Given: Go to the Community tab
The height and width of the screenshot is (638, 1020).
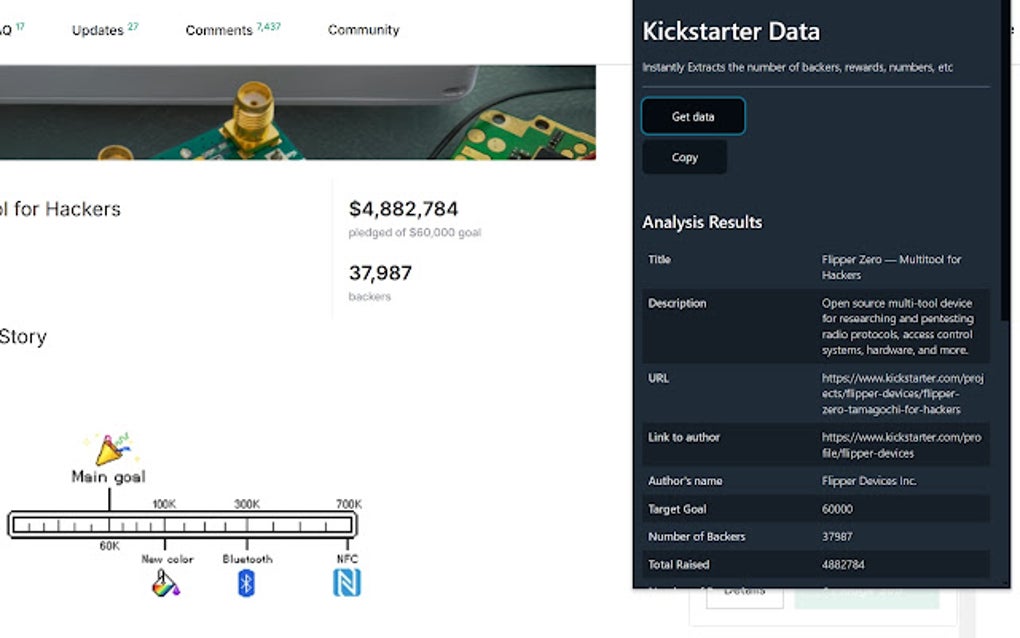Looking at the screenshot, I should click(363, 30).
